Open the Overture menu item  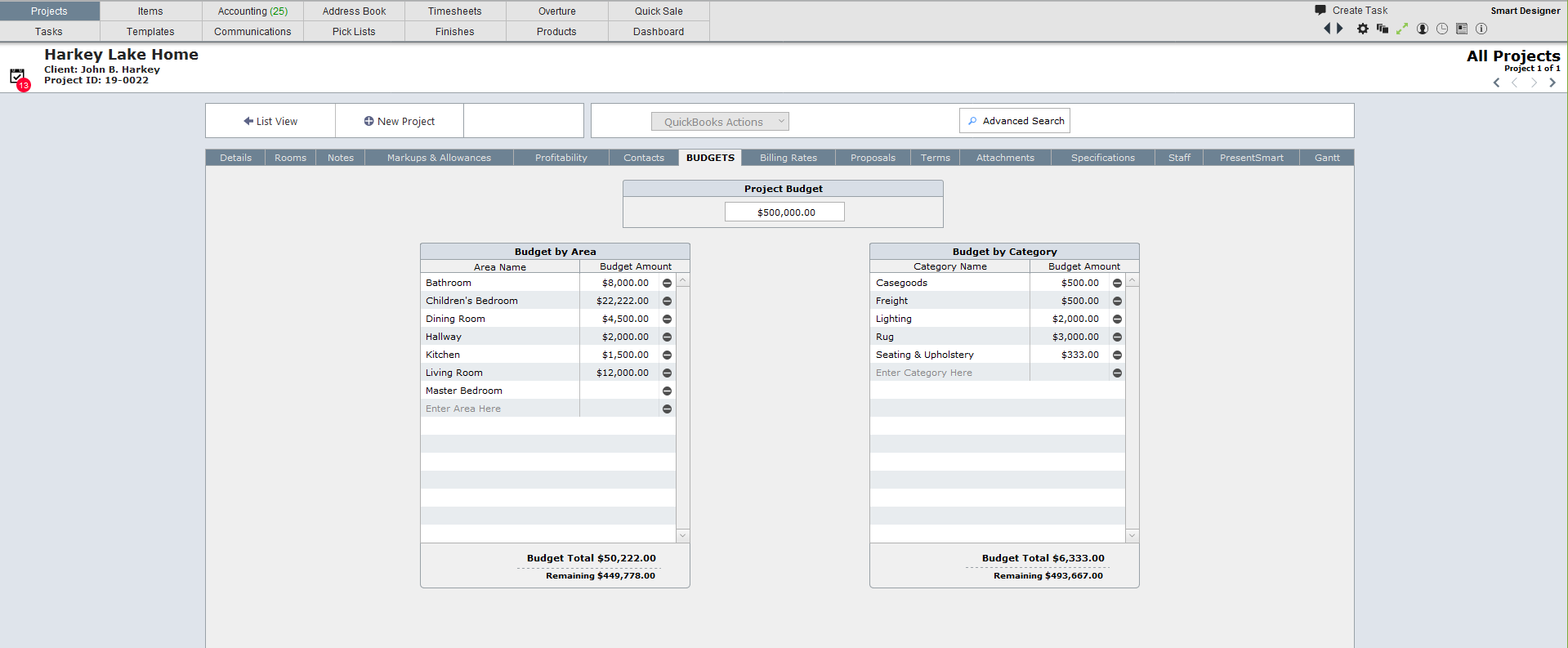(556, 11)
